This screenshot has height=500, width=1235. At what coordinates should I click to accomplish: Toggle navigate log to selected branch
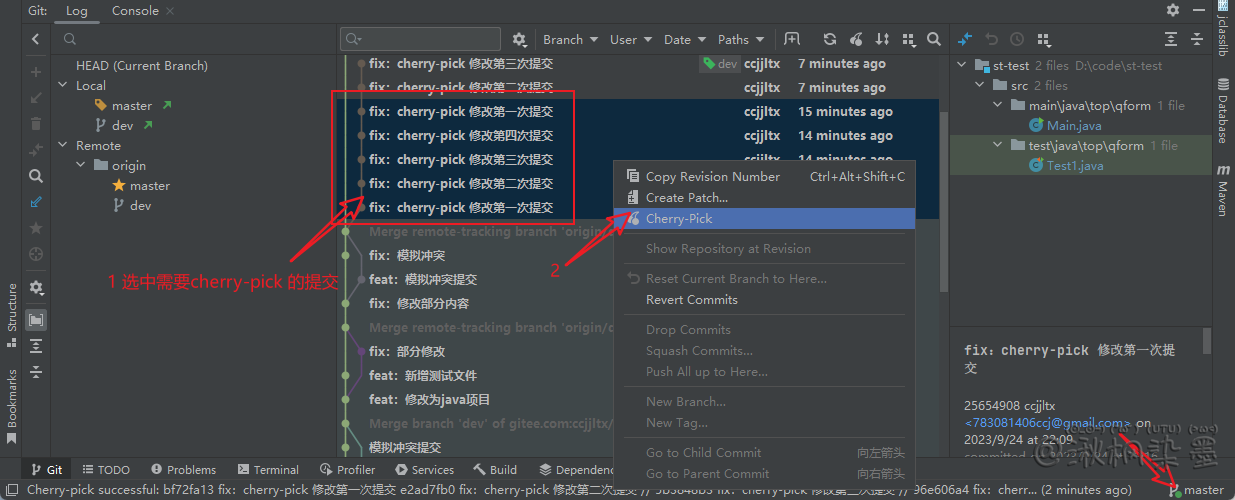[x=36, y=202]
